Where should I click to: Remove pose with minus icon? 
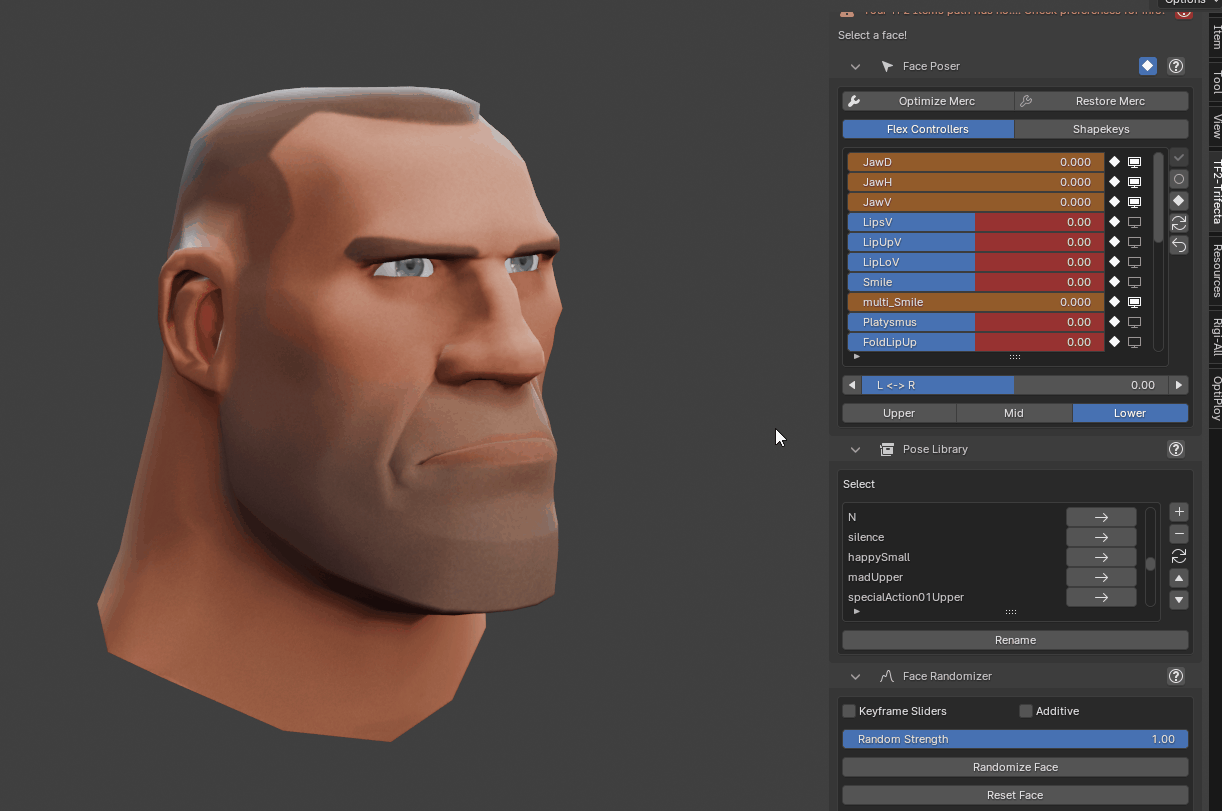coord(1179,534)
